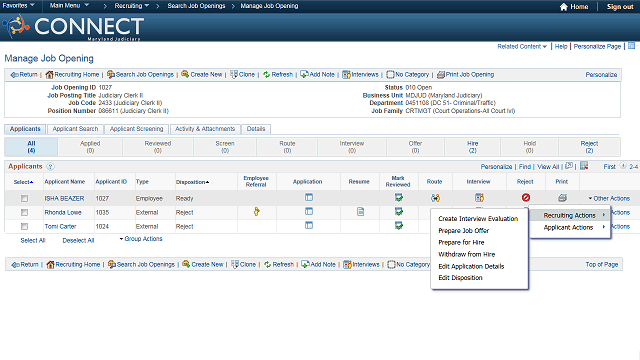This screenshot has height=360, width=640.
Task: Select the Rhonda Lowe checkbox
Action: click(x=24, y=212)
